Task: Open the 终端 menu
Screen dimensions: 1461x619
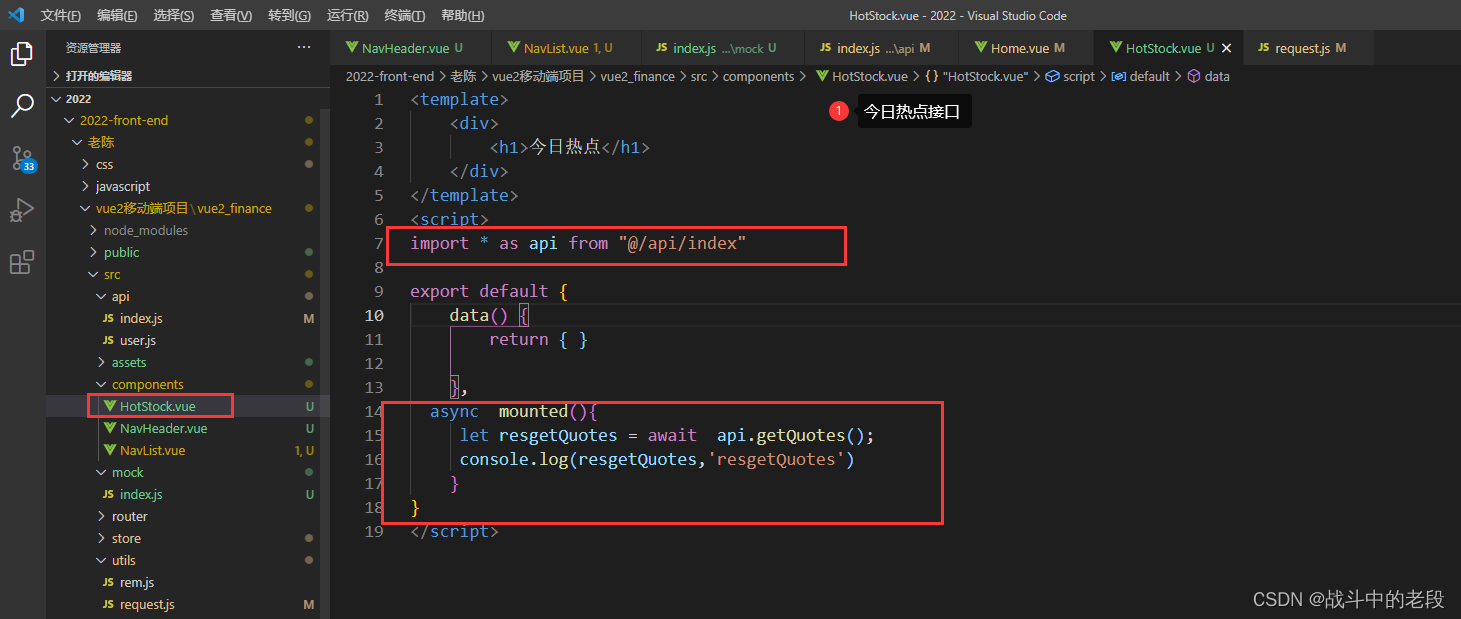Action: pos(403,15)
